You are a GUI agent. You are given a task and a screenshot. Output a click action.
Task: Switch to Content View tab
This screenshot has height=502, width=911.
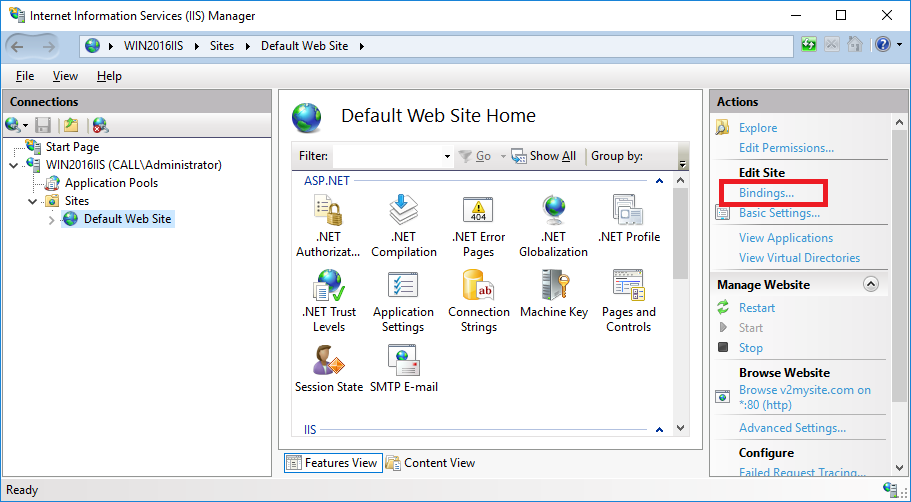click(431, 463)
